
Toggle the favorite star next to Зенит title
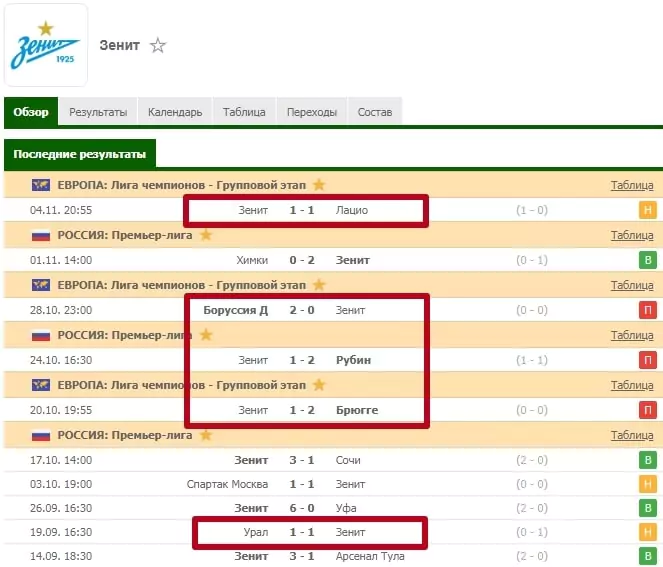pyautogui.click(x=158, y=45)
